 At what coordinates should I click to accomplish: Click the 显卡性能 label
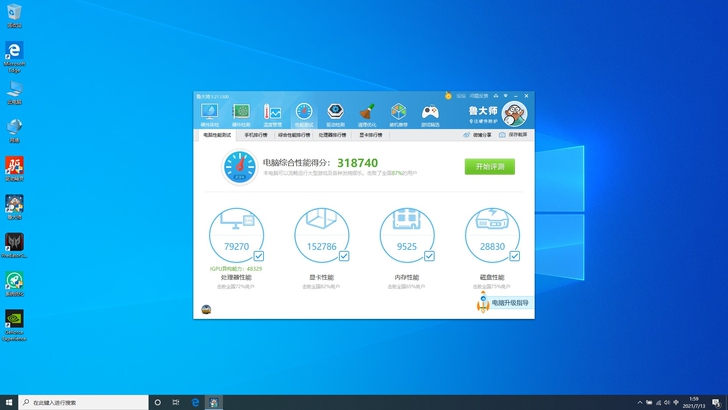(322, 277)
